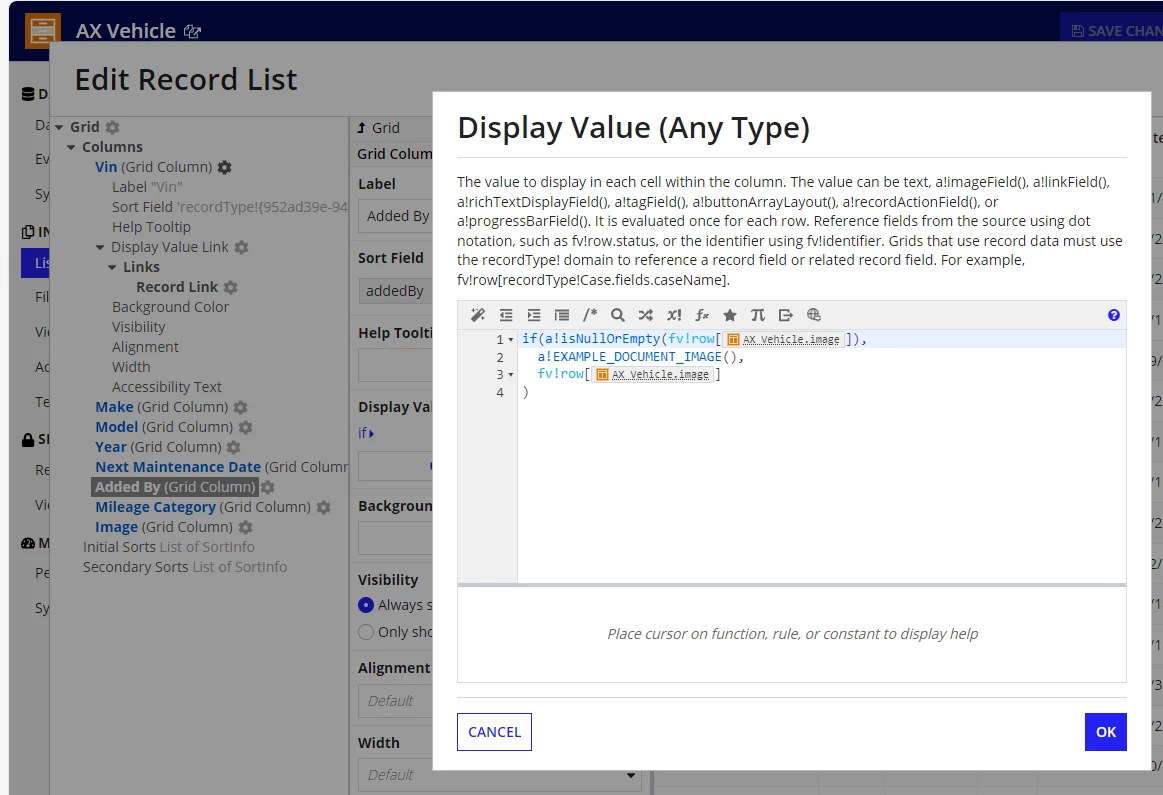1163x795 pixels.
Task: Toggle comment with the /* icon
Action: [590, 315]
